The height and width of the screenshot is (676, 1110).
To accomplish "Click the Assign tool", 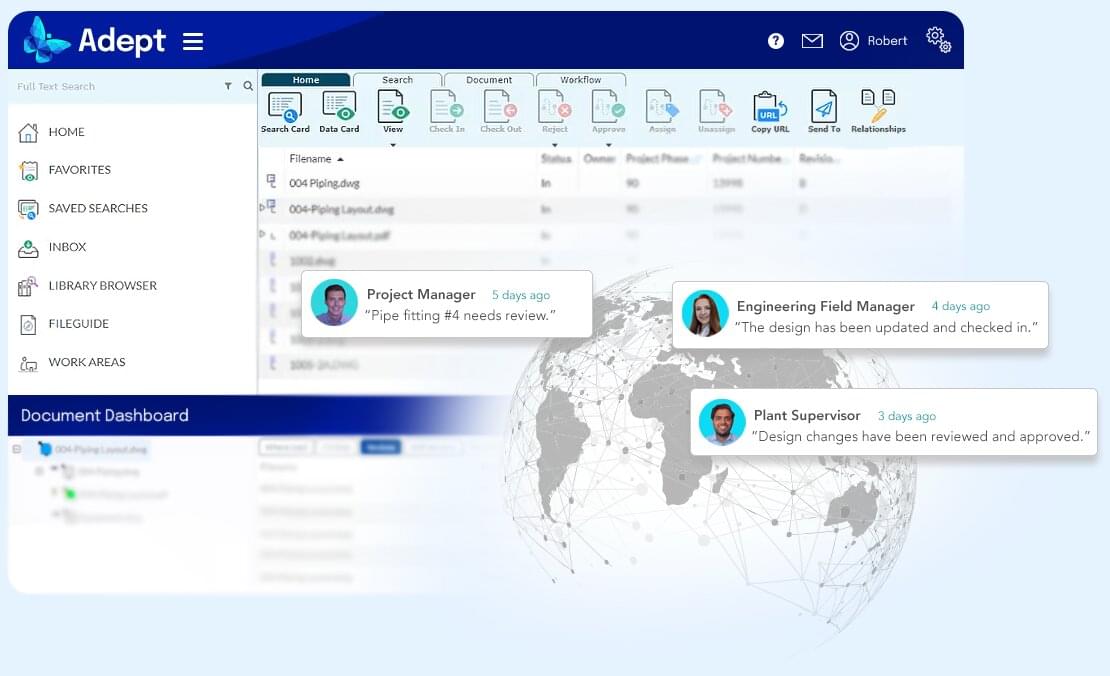I will click(663, 112).
